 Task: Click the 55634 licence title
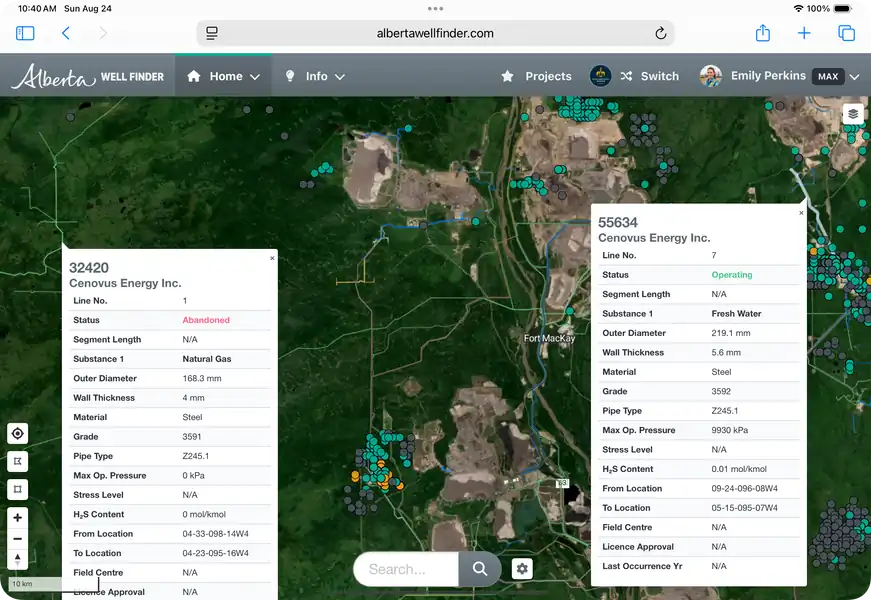click(x=618, y=222)
